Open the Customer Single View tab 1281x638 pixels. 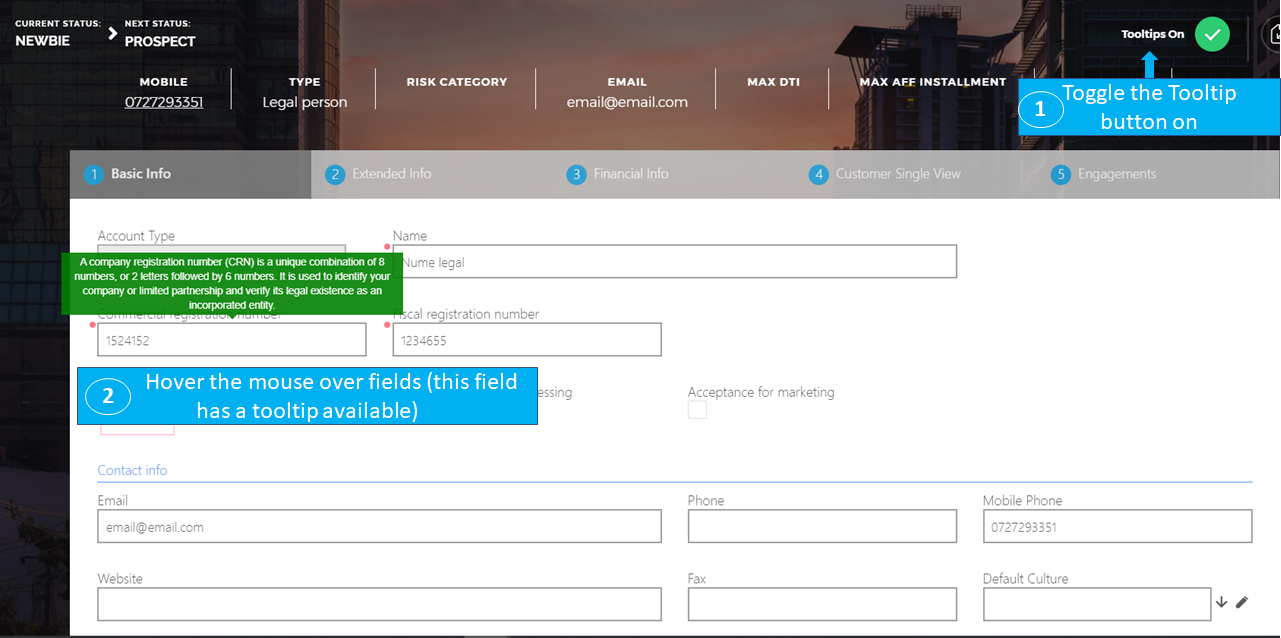click(x=897, y=174)
